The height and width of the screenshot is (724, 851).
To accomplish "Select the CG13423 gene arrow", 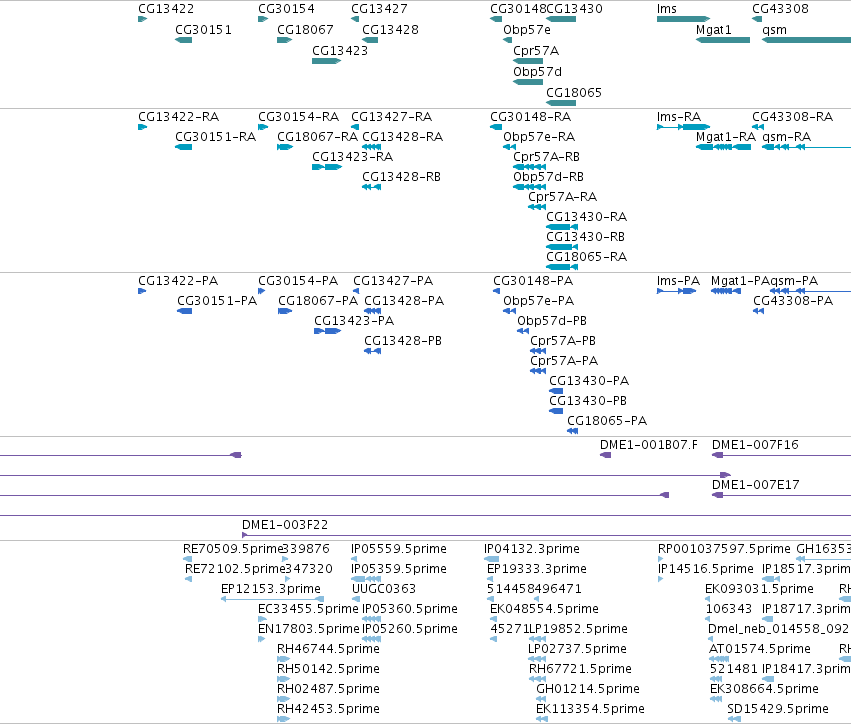I will tap(327, 61).
